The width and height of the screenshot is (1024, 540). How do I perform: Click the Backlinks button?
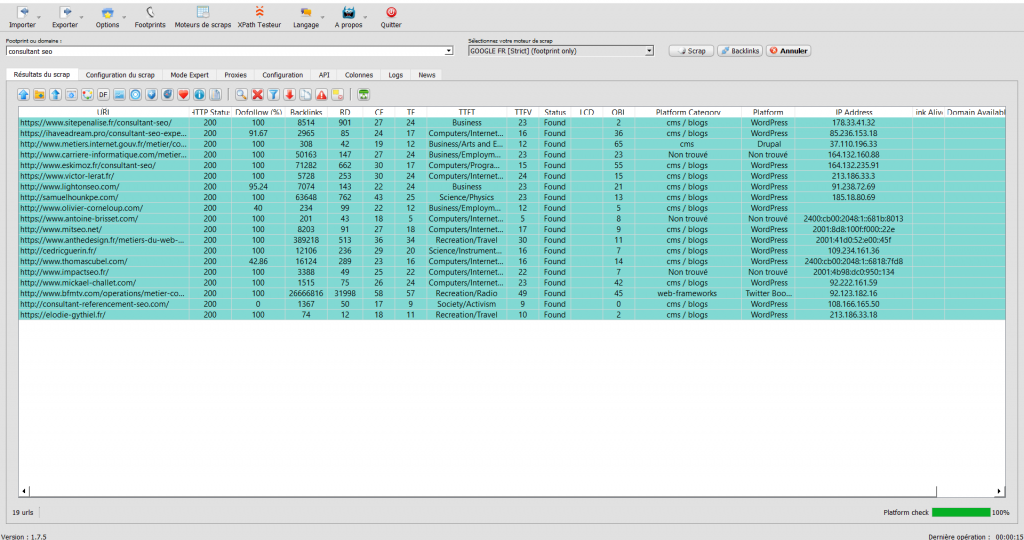pyautogui.click(x=740, y=51)
